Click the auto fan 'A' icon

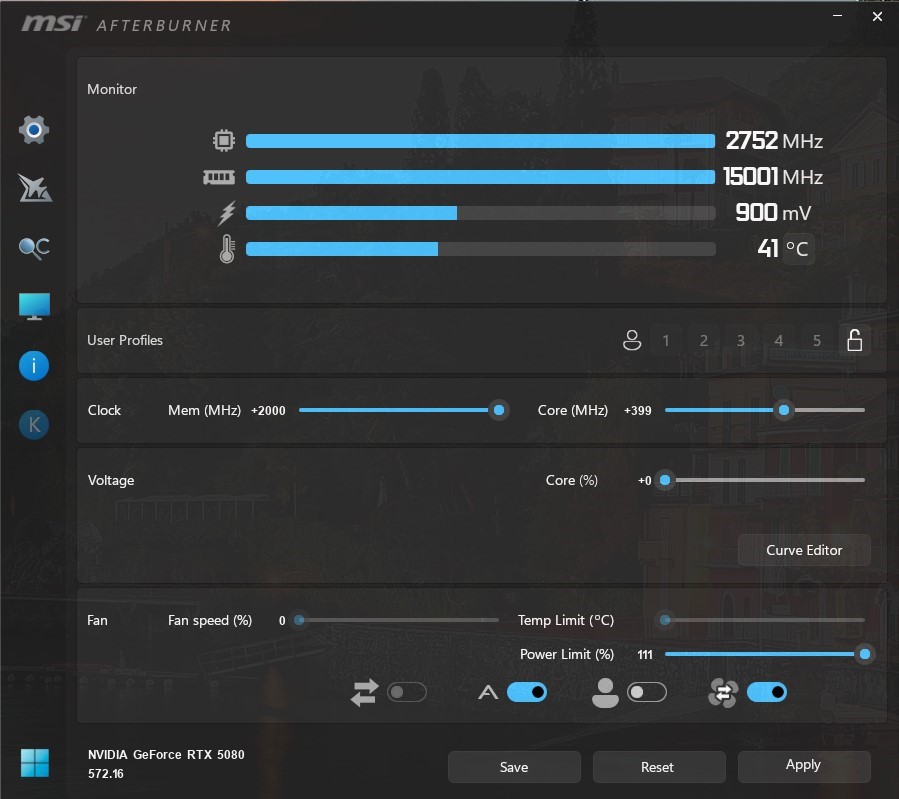488,693
